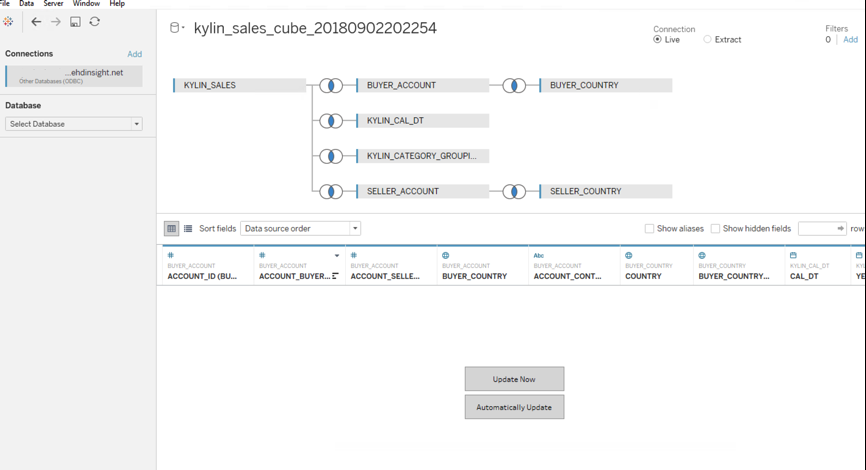Viewport: 866px width, 470px height.
Task: Select the Extract connection radio button
Action: (x=707, y=39)
